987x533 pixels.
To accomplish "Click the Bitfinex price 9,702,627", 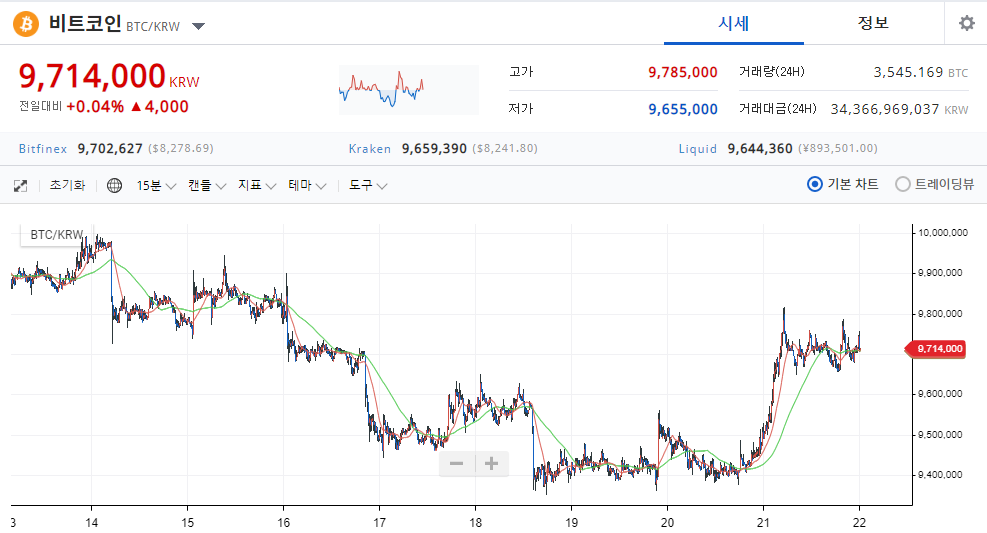I will 110,149.
